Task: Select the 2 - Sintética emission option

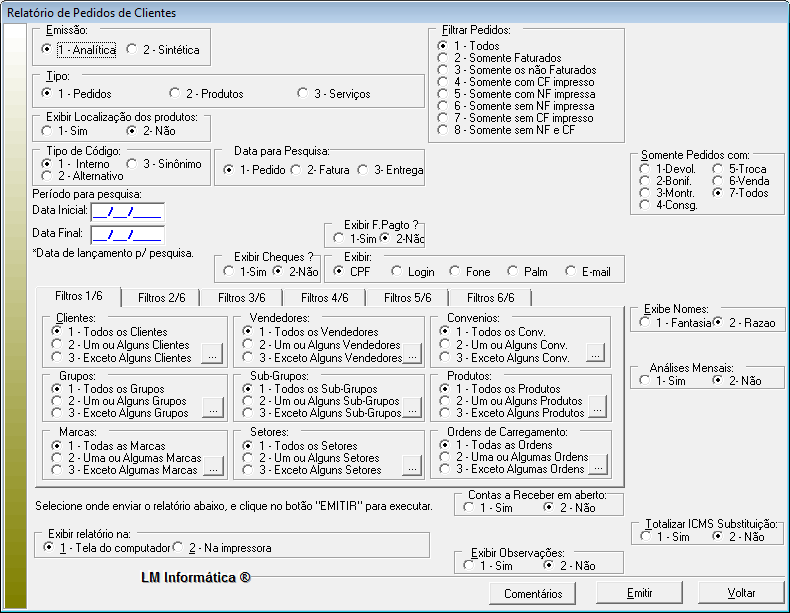Action: pyautogui.click(x=133, y=49)
